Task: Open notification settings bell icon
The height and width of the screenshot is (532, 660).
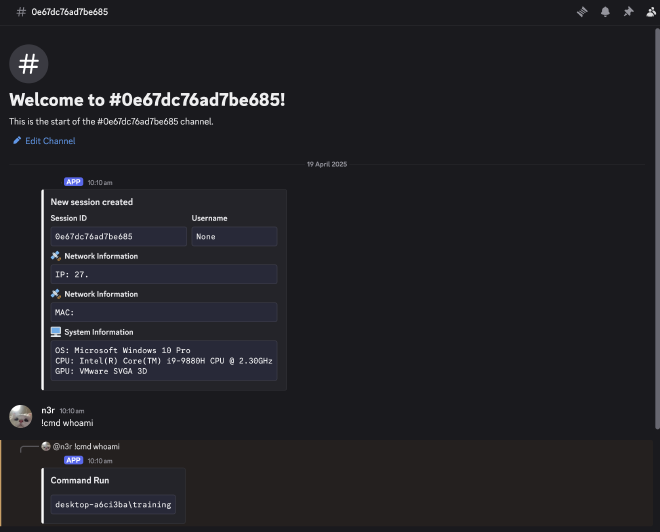Action: tap(605, 12)
